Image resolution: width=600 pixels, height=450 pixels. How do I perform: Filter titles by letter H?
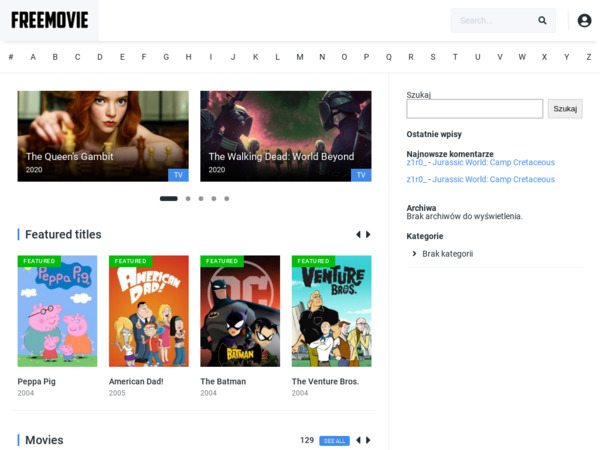189,57
